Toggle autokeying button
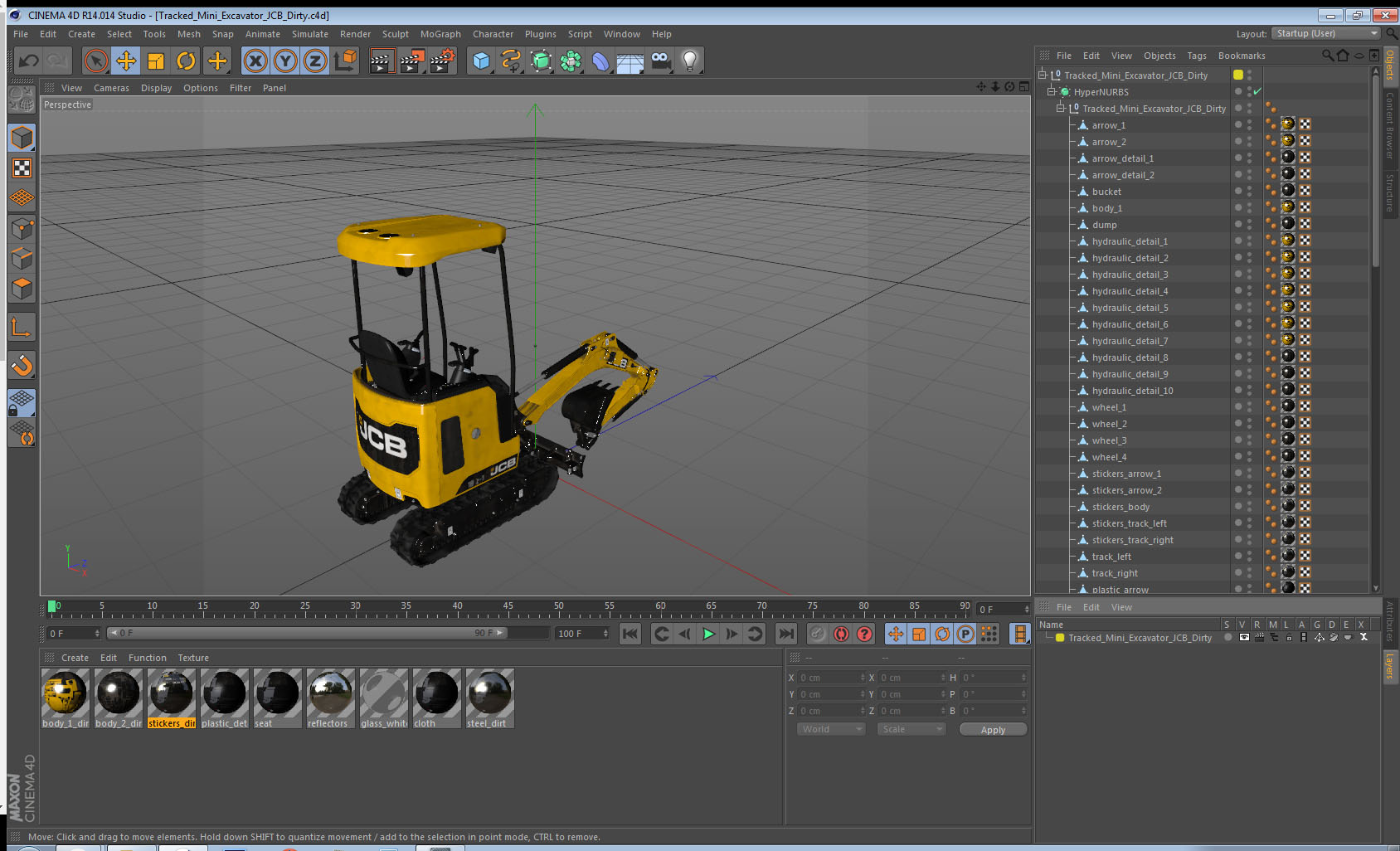Screen dimensions: 1400x851 (841, 634)
